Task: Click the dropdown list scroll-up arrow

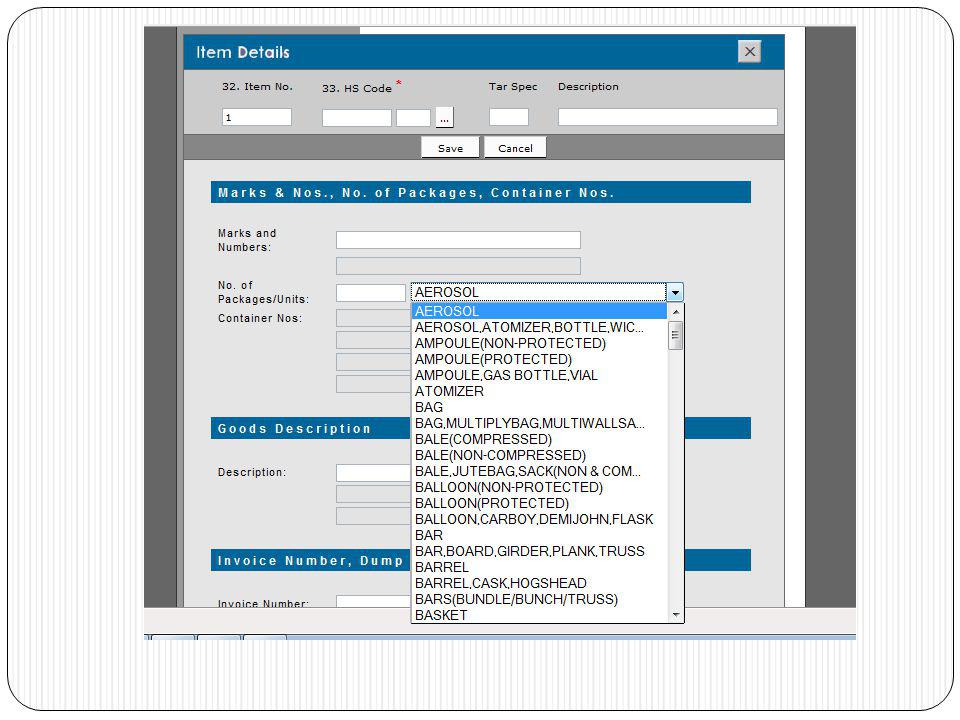Action: (675, 312)
